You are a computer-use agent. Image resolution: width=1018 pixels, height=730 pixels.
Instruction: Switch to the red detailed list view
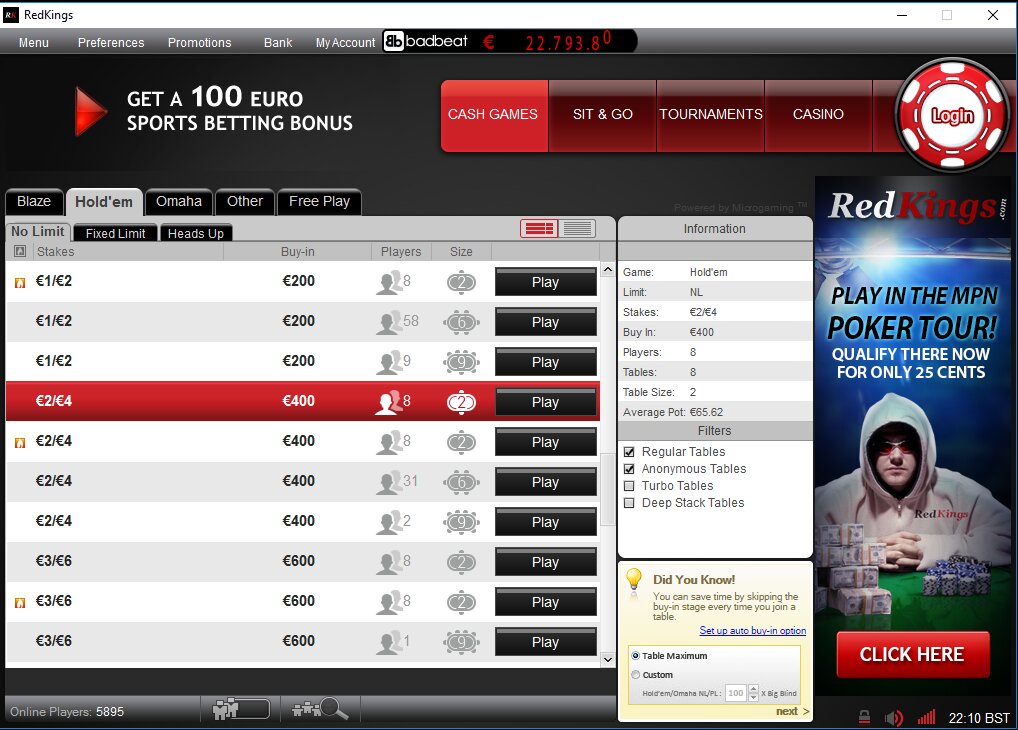point(539,228)
